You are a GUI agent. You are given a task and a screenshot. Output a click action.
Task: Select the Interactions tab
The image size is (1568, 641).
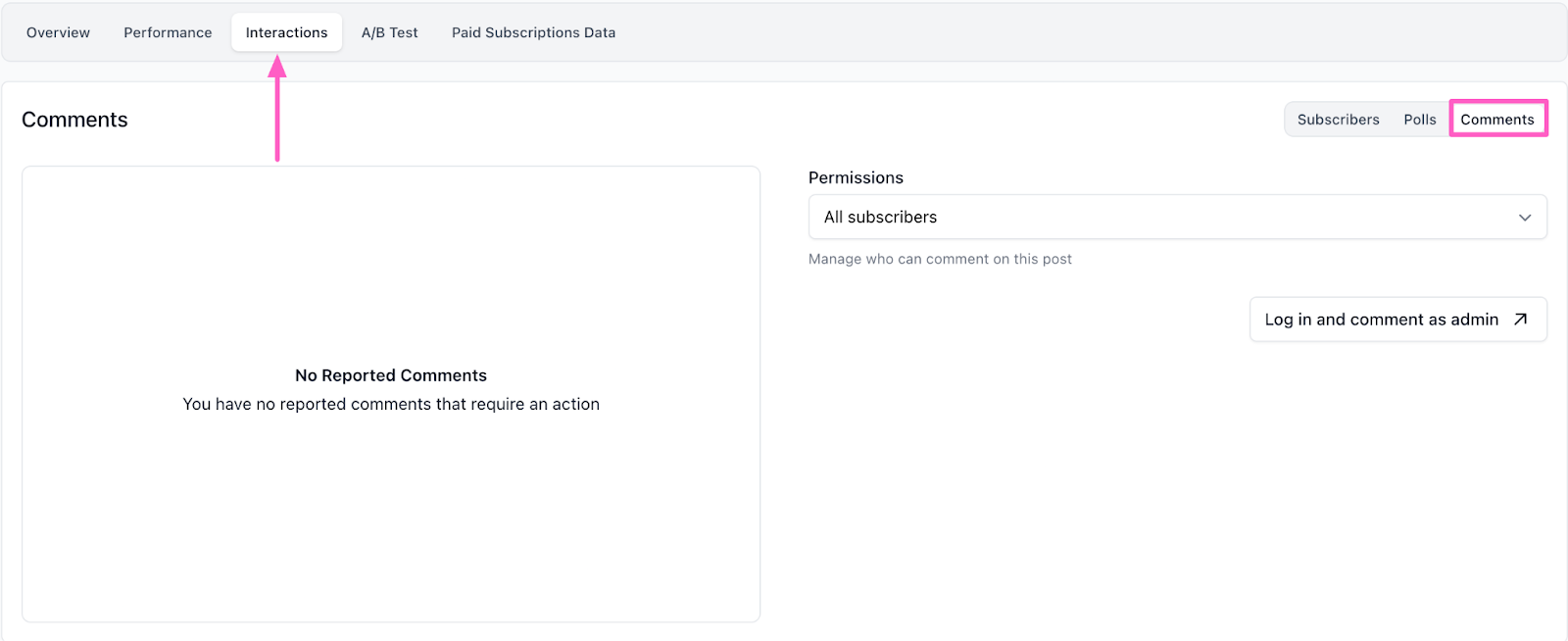coord(286,32)
